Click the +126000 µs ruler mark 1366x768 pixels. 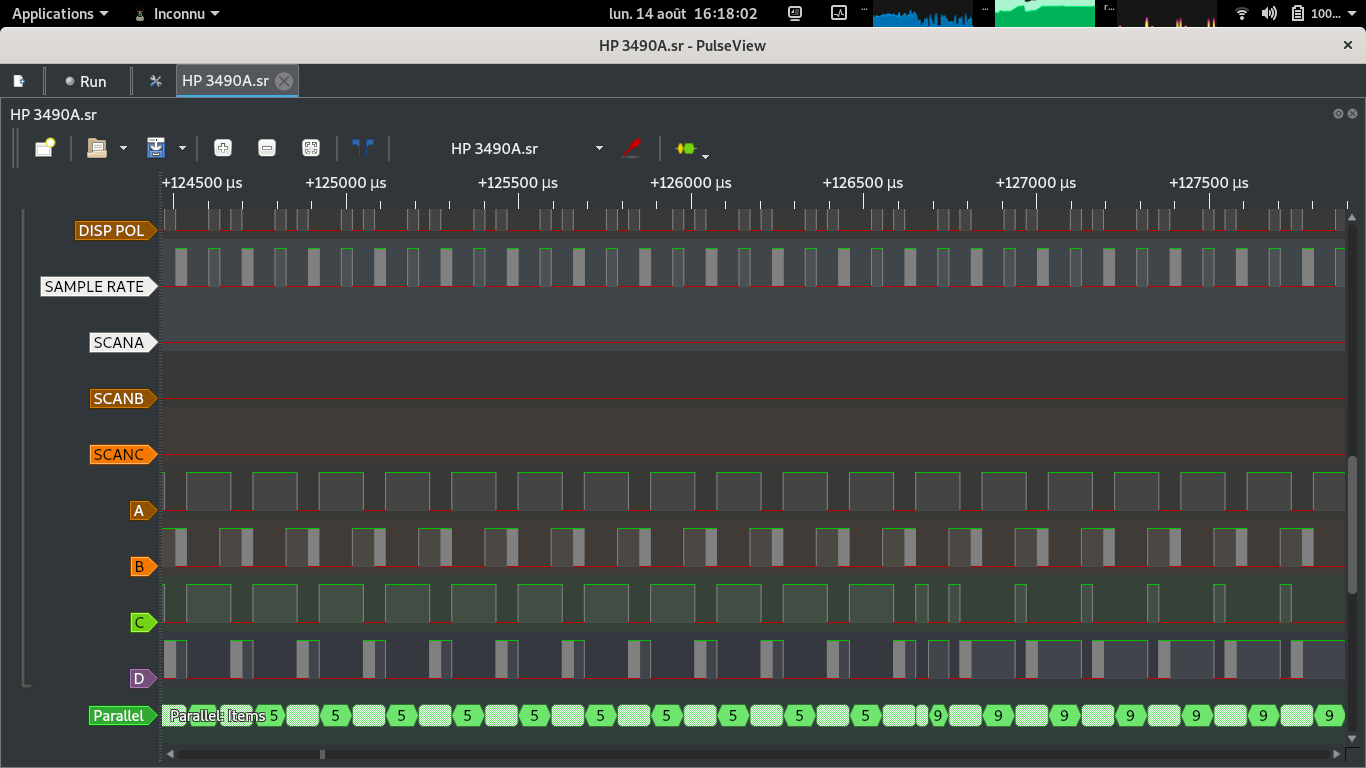[691, 183]
